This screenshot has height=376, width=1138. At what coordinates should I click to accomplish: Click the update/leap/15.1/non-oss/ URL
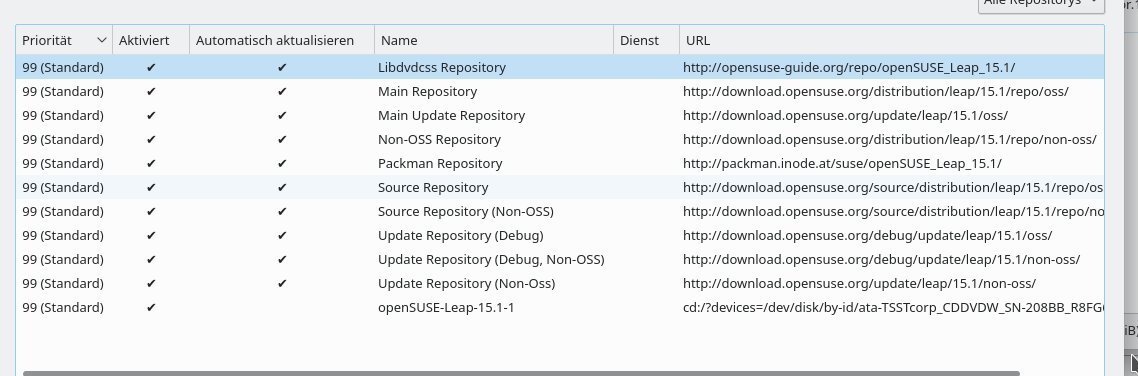pos(859,283)
